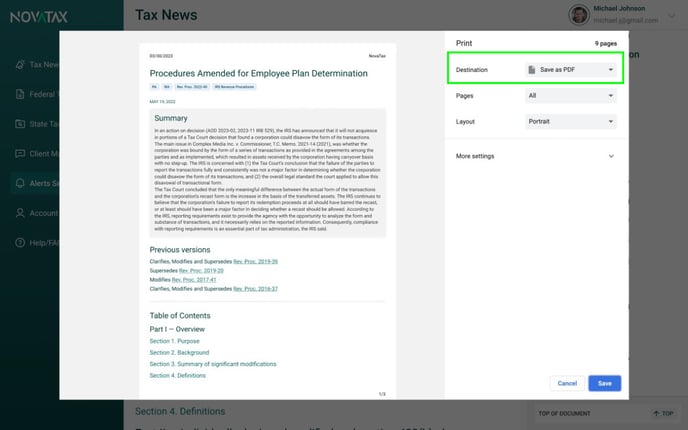The height and width of the screenshot is (430, 688).
Task: Click the Help/FAQ question mark icon
Action: [20, 243]
